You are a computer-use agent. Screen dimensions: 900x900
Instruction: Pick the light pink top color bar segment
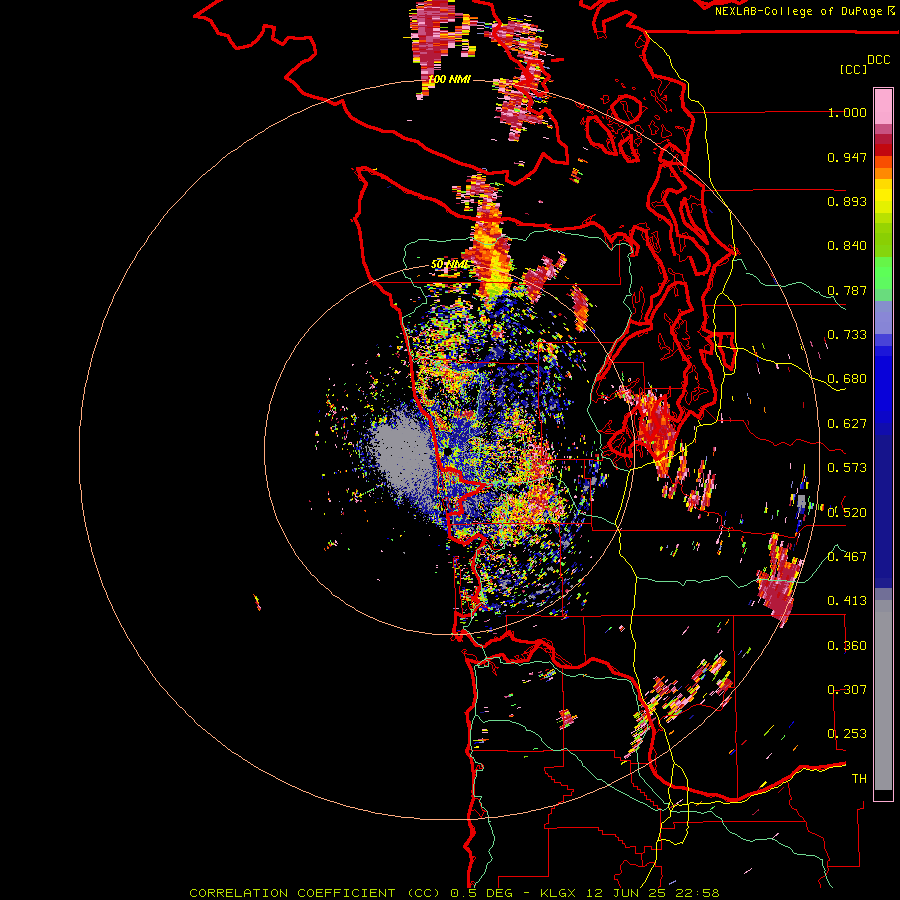tap(883, 107)
